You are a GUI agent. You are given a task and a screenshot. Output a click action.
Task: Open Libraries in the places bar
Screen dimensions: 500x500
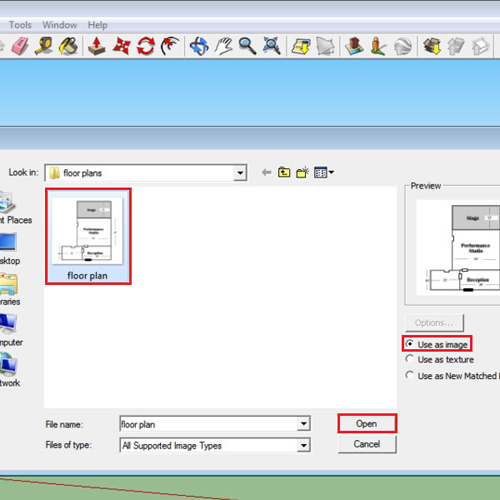pos(10,290)
